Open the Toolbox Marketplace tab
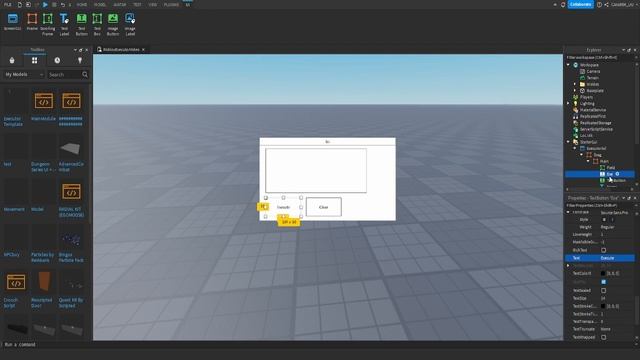This screenshot has width=640, height=360. point(12,60)
